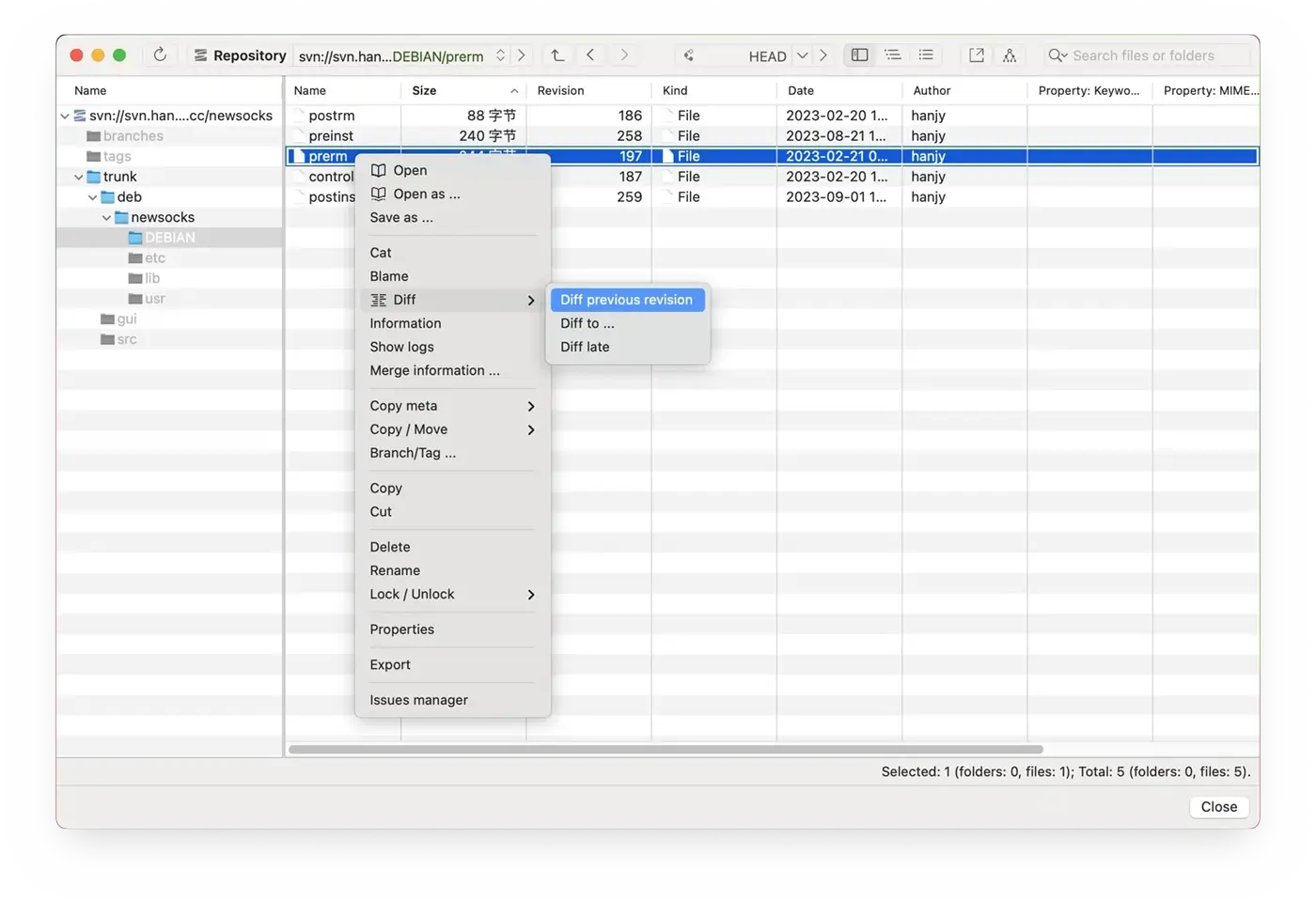
Task: Click the Diff icon in the context menu
Action: tap(379, 299)
